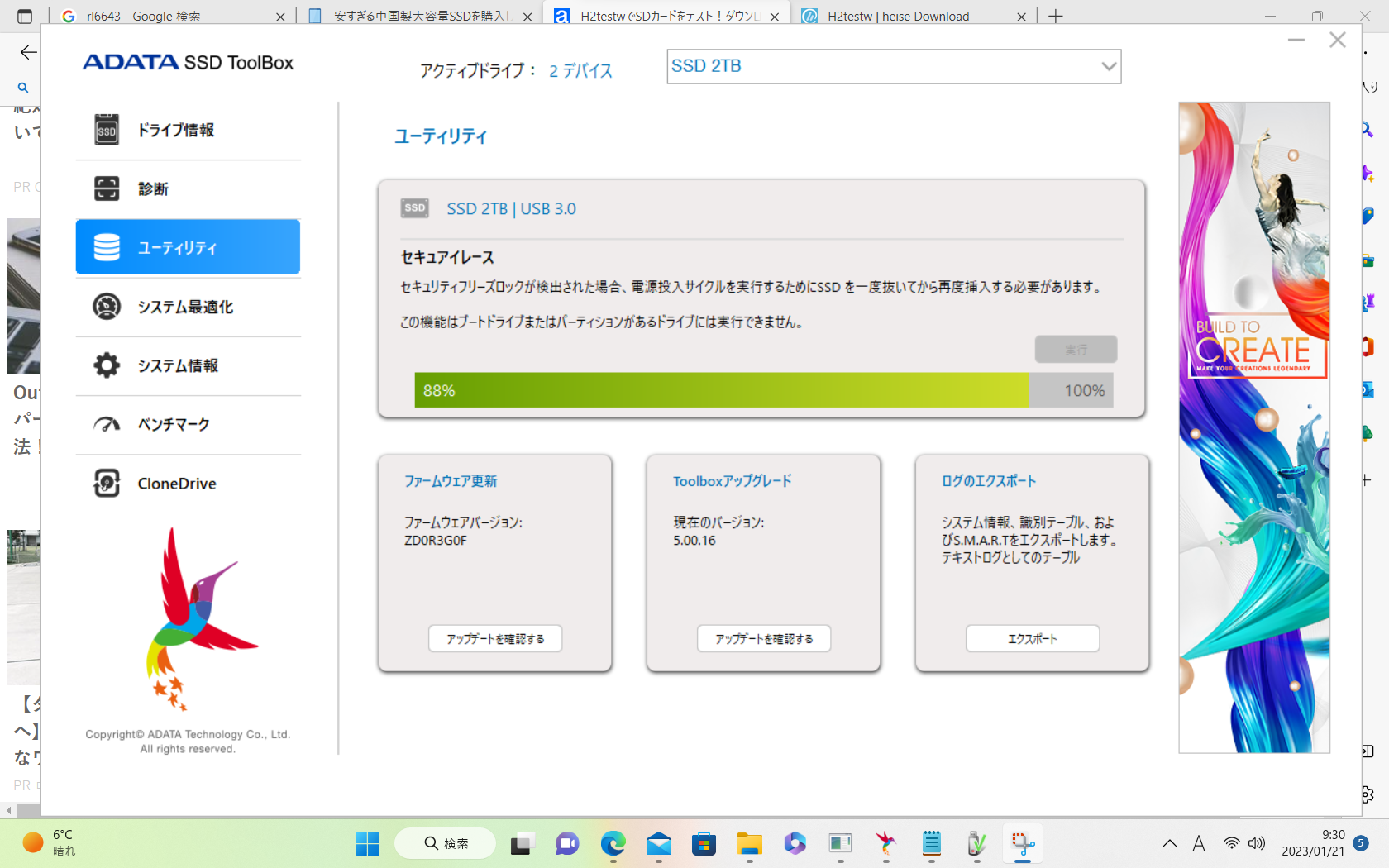Screen dimensions: 1389x868
Task: Open a new browser tab
Action: click(x=1056, y=16)
